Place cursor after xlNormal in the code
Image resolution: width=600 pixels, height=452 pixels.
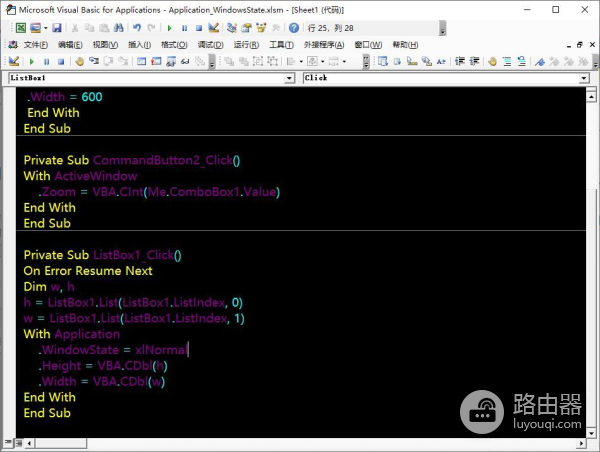[188, 350]
